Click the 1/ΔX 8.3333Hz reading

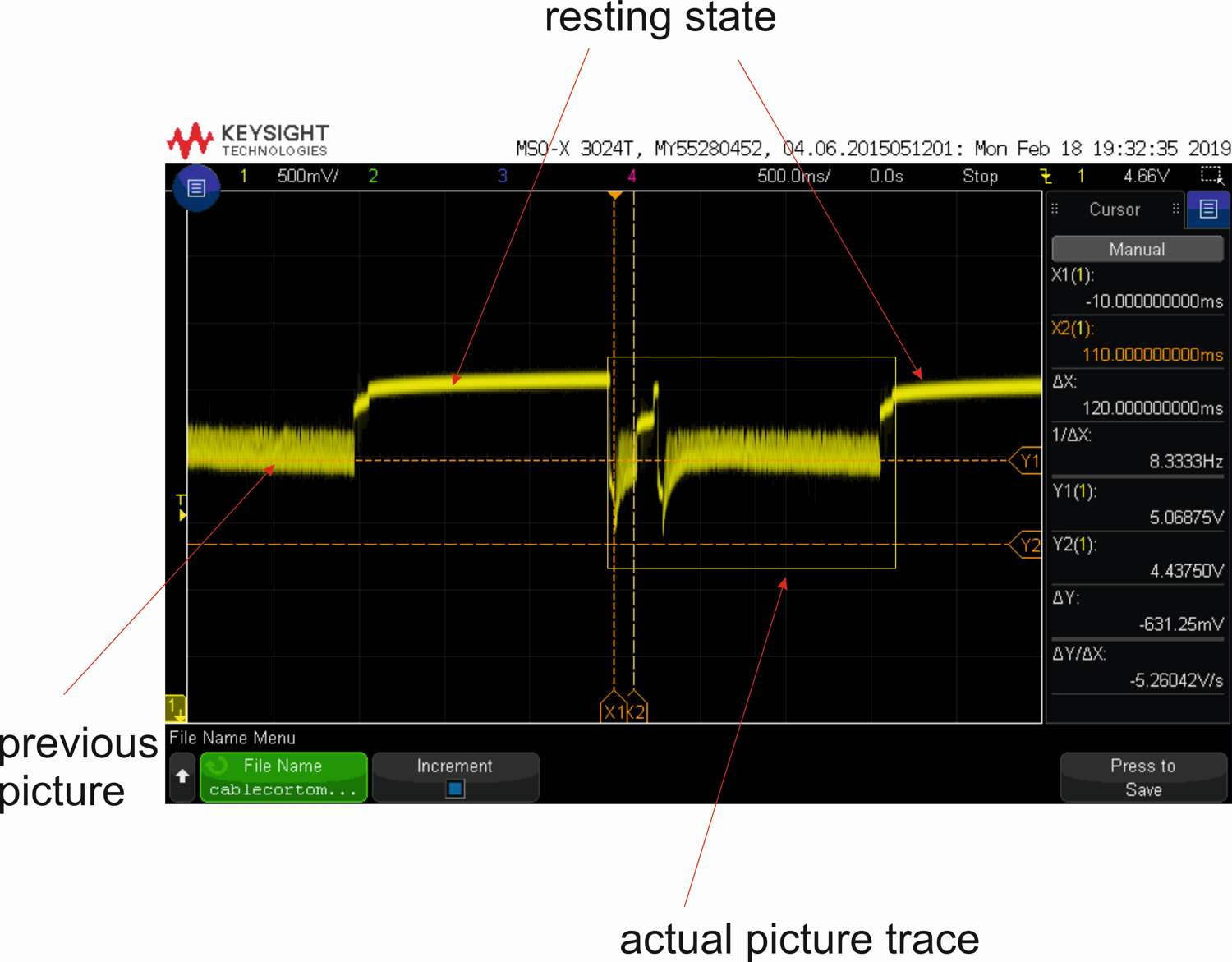[x=1186, y=462]
